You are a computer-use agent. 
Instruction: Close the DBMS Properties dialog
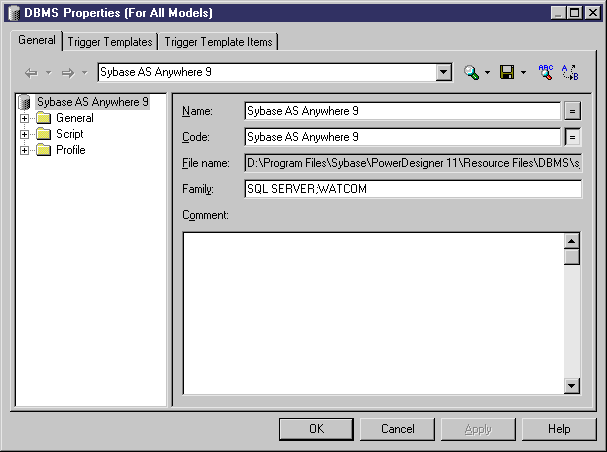(593, 13)
